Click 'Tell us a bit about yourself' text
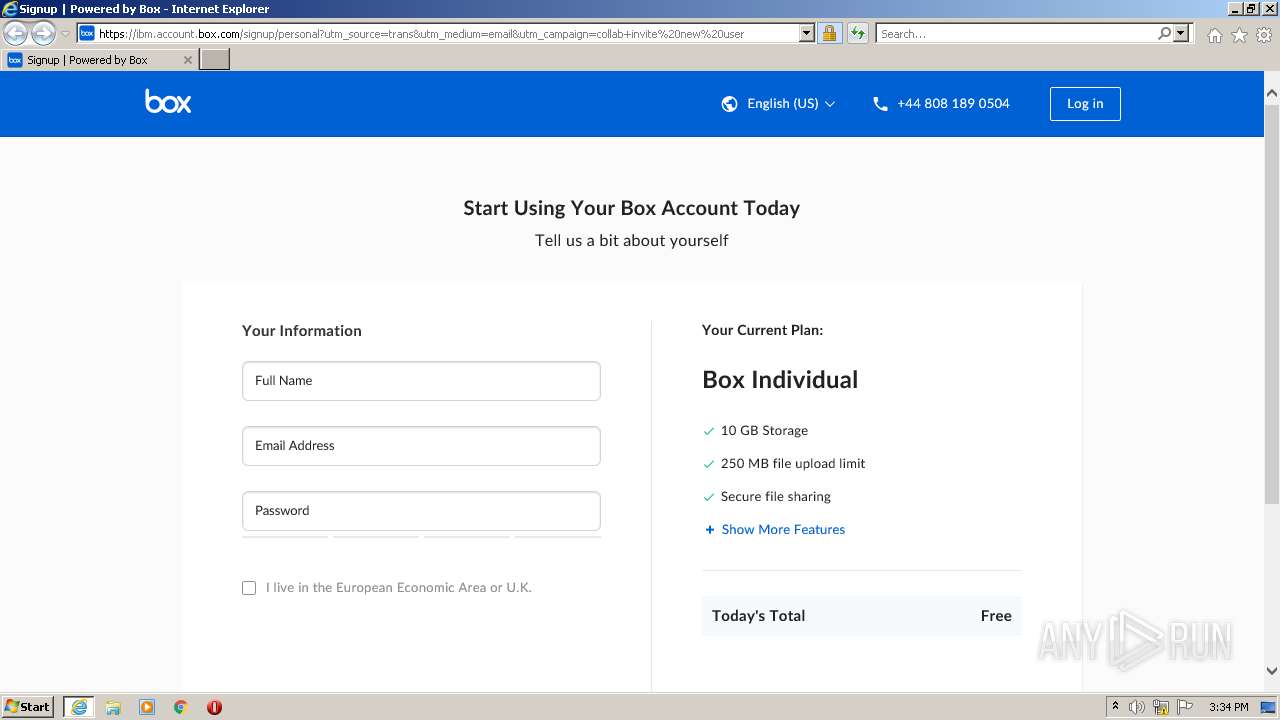The height and width of the screenshot is (720, 1280). tap(632, 241)
